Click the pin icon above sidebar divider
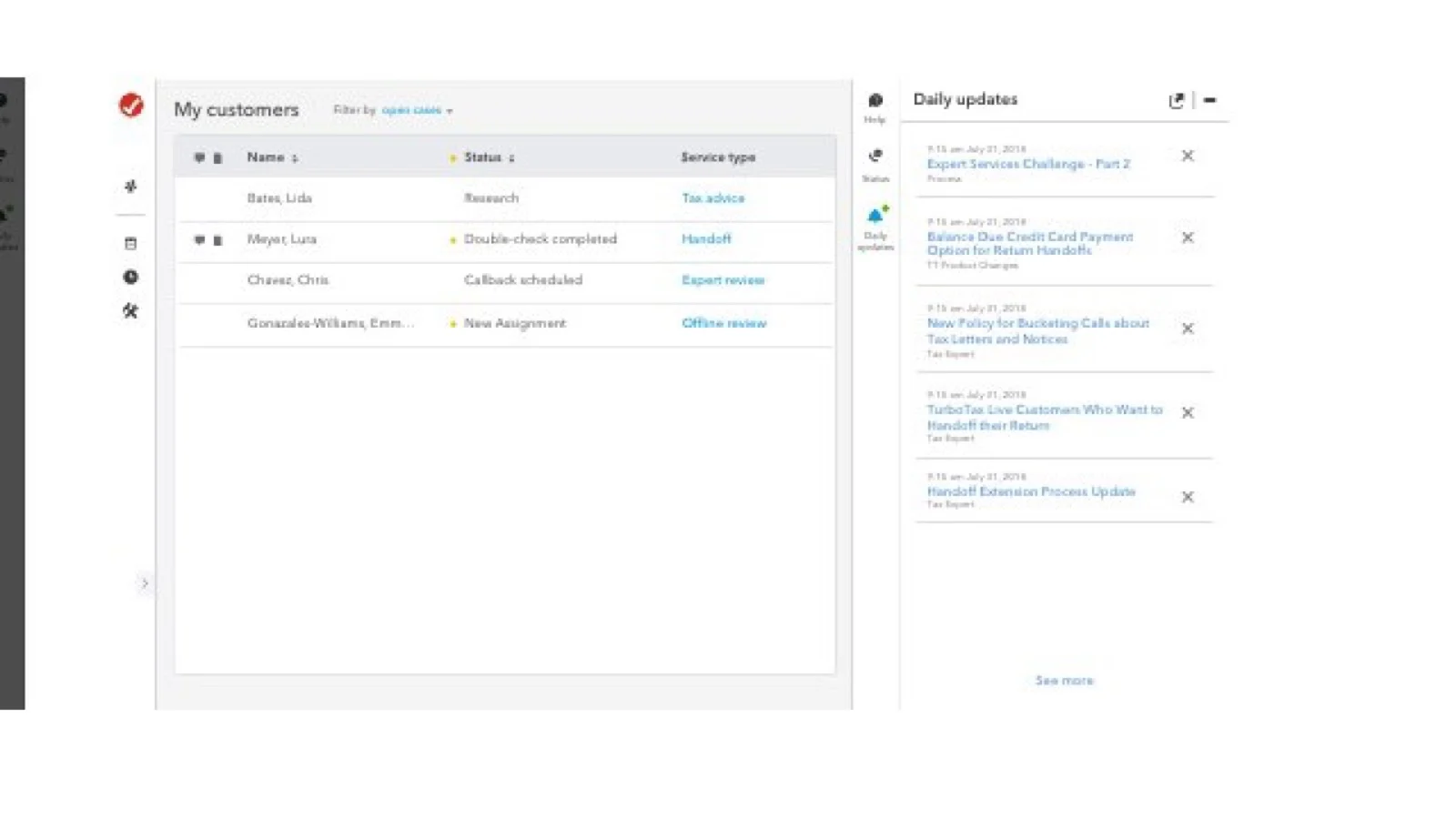The width and height of the screenshot is (1456, 819). [130, 186]
